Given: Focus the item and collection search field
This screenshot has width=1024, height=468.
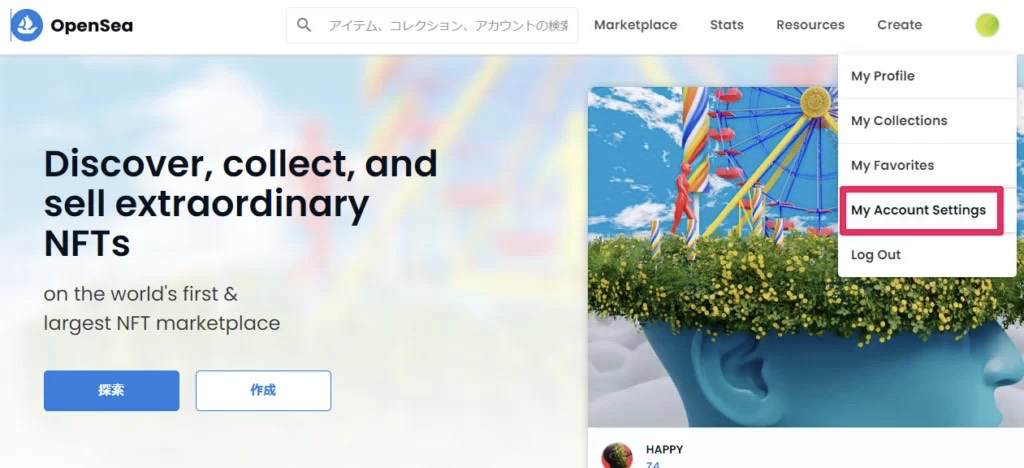Looking at the screenshot, I should pos(432,25).
